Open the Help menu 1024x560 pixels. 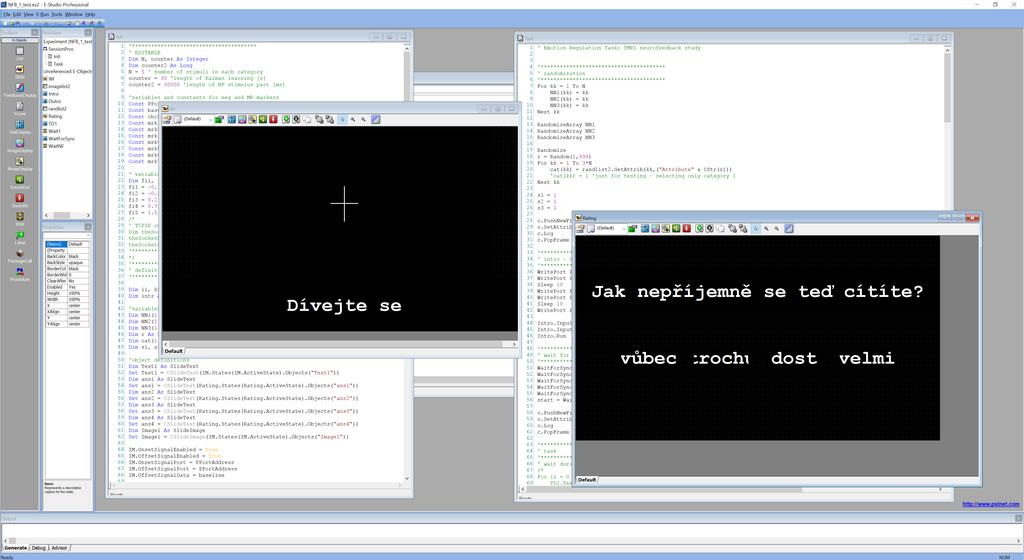90,14
